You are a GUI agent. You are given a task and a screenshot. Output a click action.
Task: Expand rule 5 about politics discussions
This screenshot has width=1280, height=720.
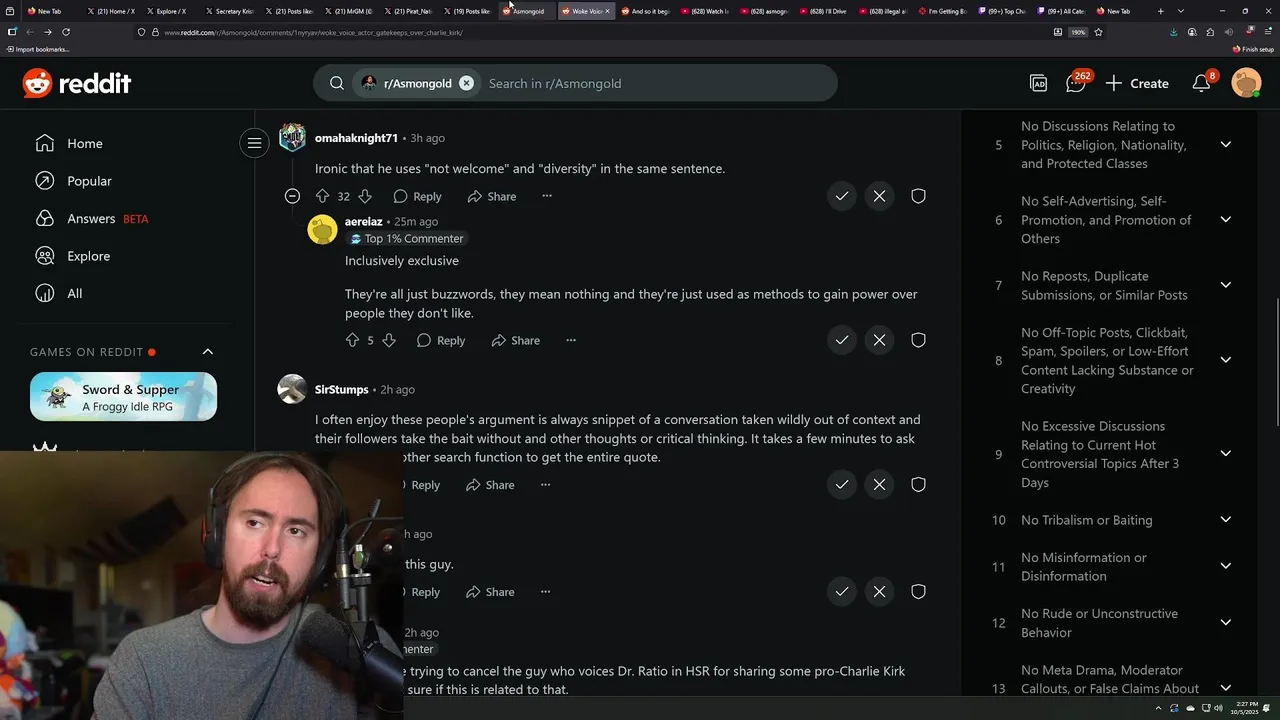tap(1225, 145)
